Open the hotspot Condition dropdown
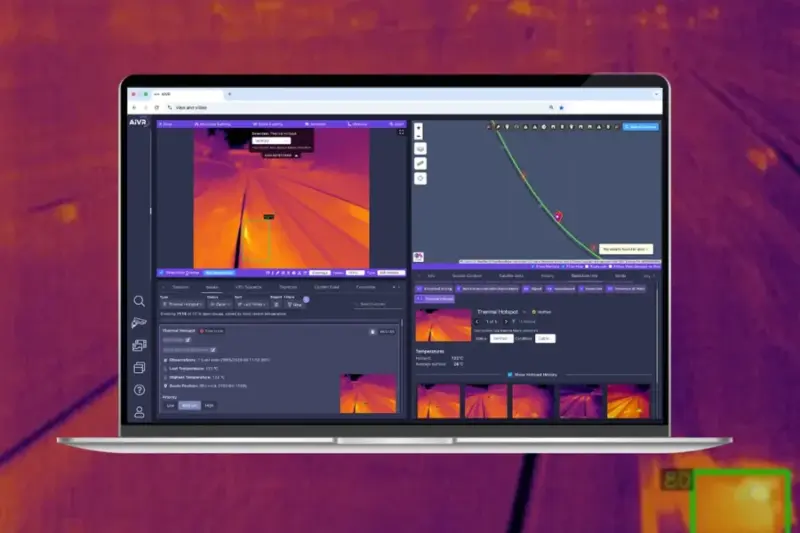 tap(544, 339)
